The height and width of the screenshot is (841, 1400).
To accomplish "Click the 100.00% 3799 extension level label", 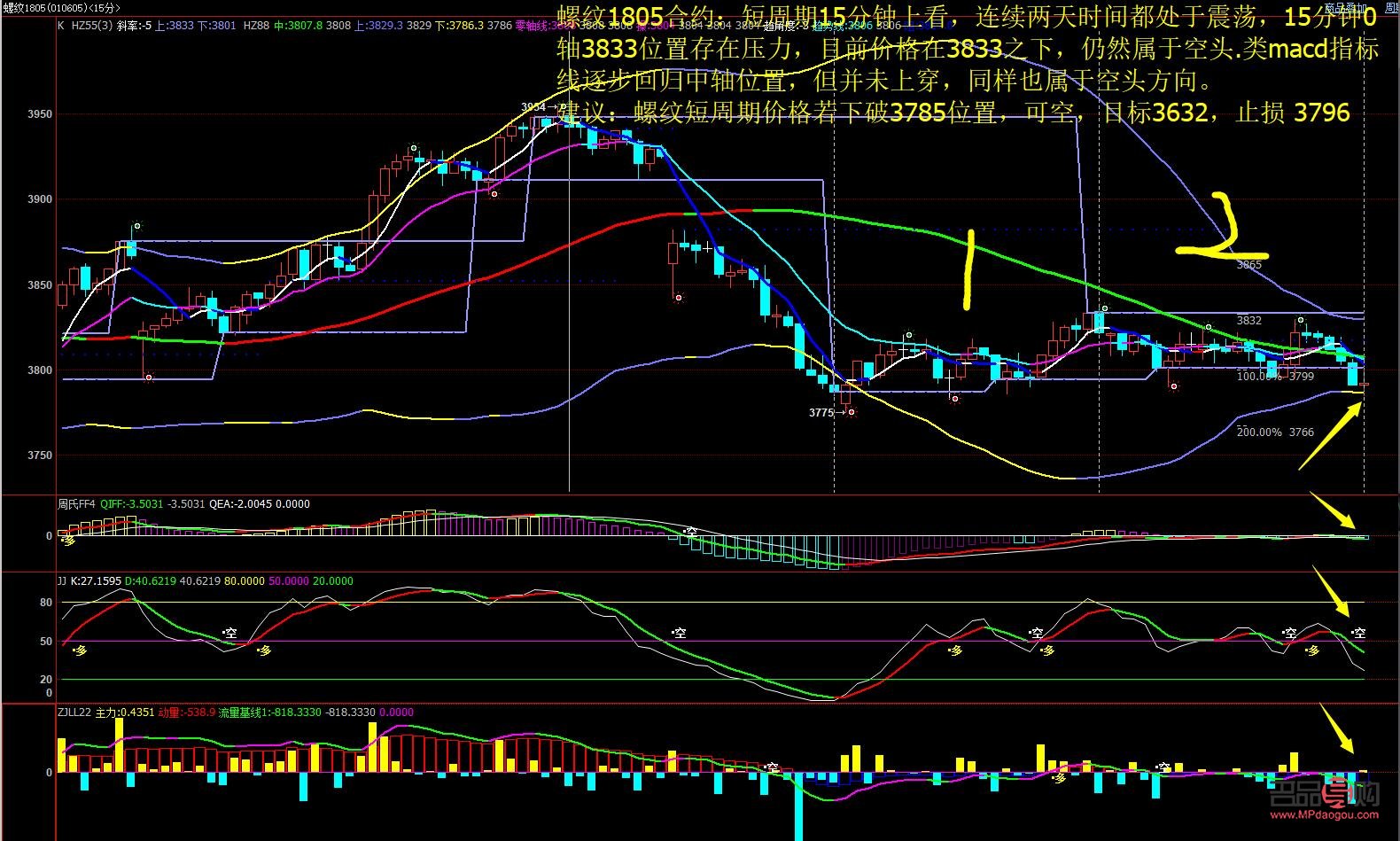I will 1275,377.
